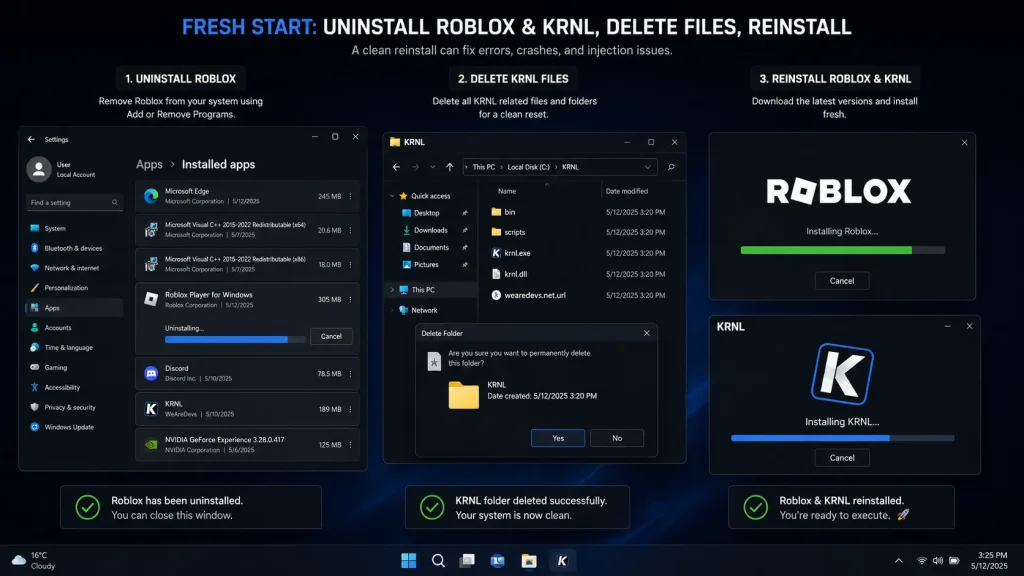The image size is (1024, 576).
Task: Click the Discord app icon
Action: [x=151, y=374]
